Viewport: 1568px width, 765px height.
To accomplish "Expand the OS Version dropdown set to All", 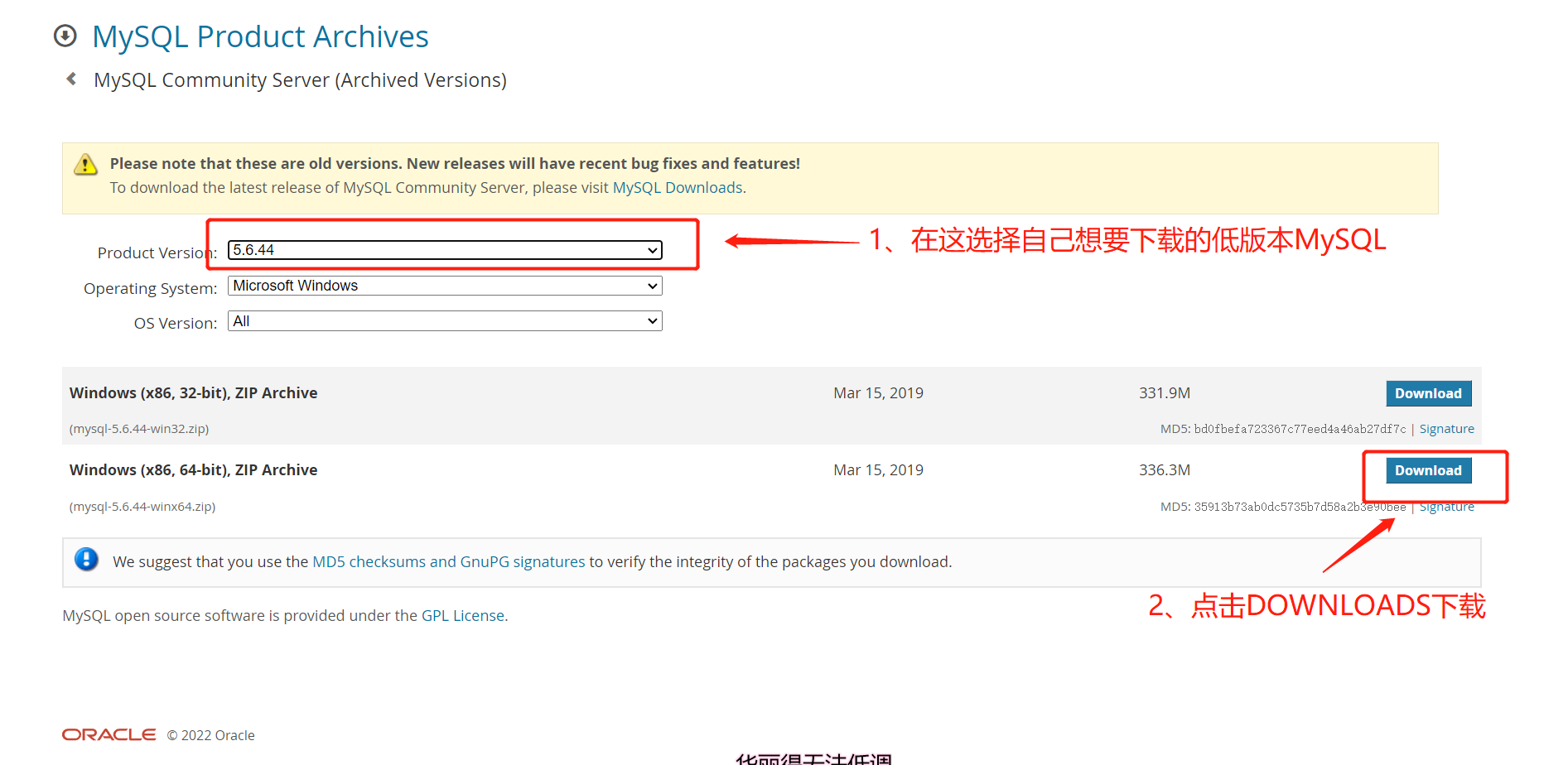I will [445, 321].
